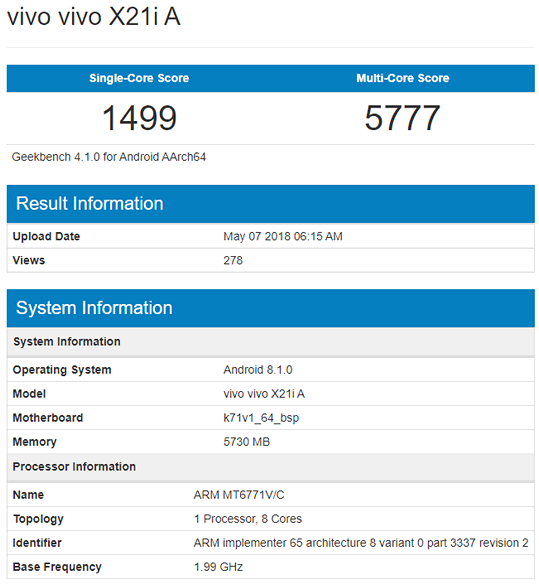This screenshot has height=585, width=539.
Task: Select the frequency value '1.99 GHz'
Action: pos(218,567)
